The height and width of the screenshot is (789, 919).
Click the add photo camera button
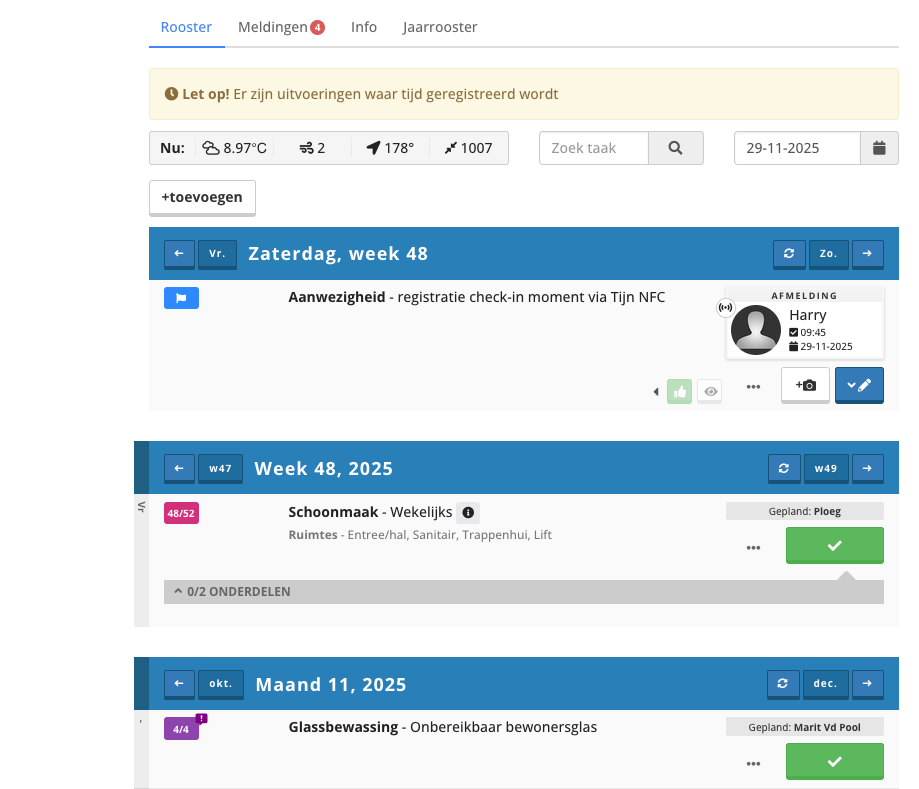pos(805,385)
